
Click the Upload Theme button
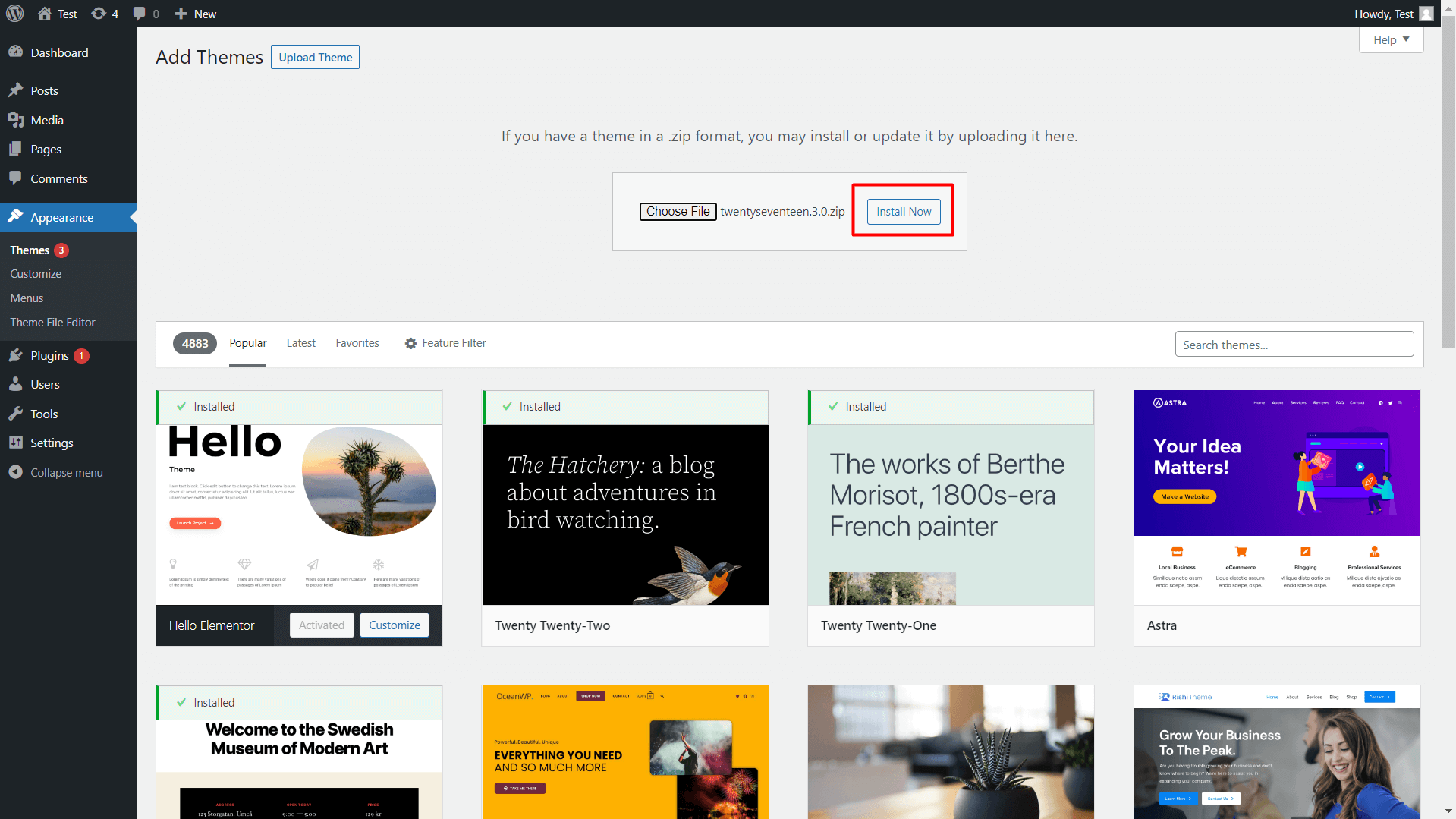click(x=315, y=57)
